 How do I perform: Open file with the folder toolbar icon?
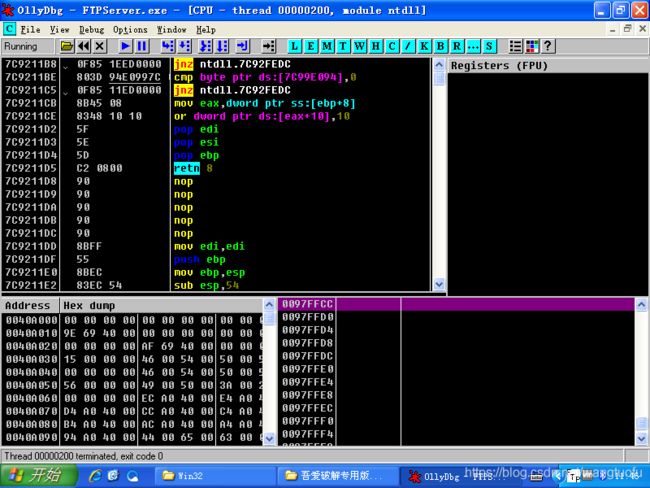(67, 46)
